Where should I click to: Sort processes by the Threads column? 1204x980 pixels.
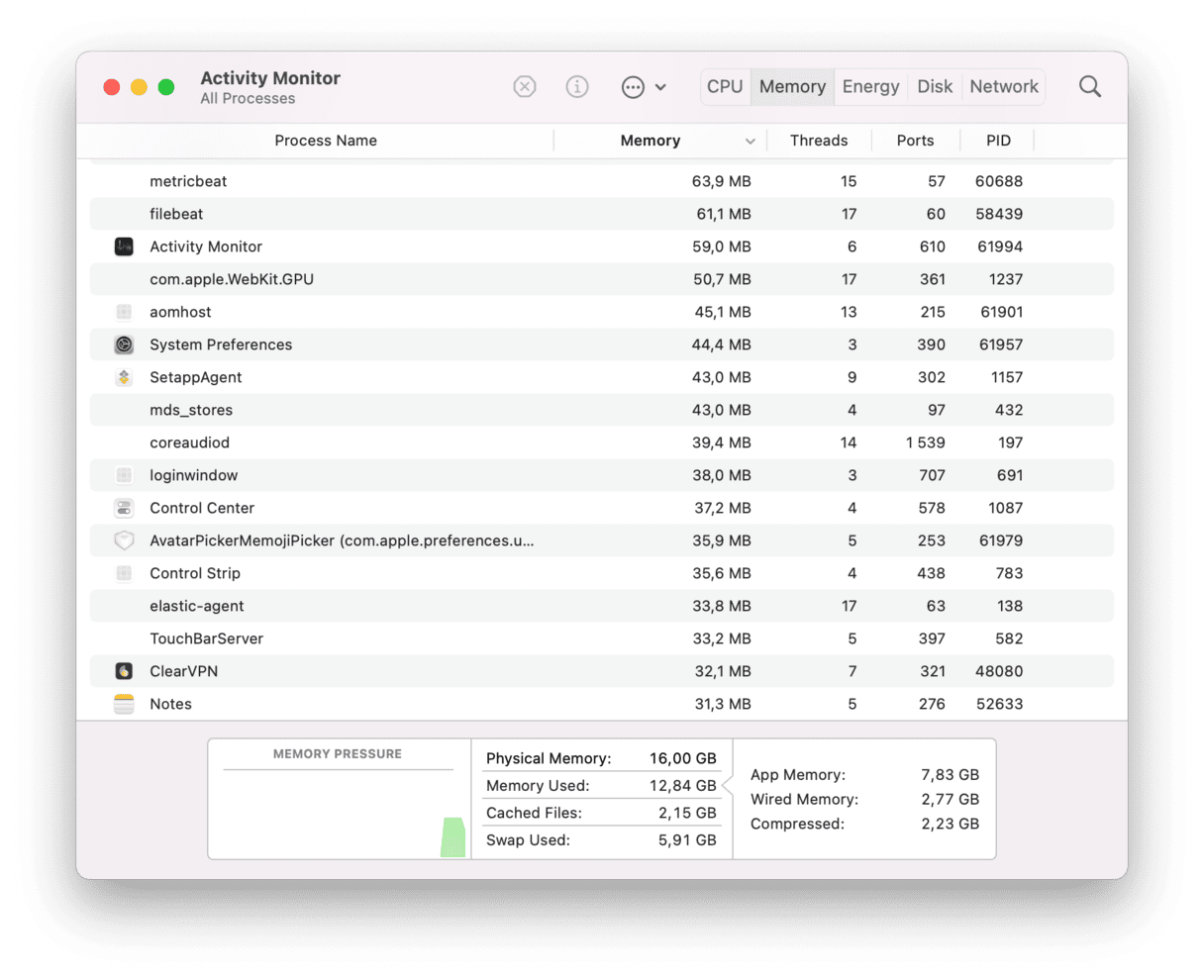point(819,141)
